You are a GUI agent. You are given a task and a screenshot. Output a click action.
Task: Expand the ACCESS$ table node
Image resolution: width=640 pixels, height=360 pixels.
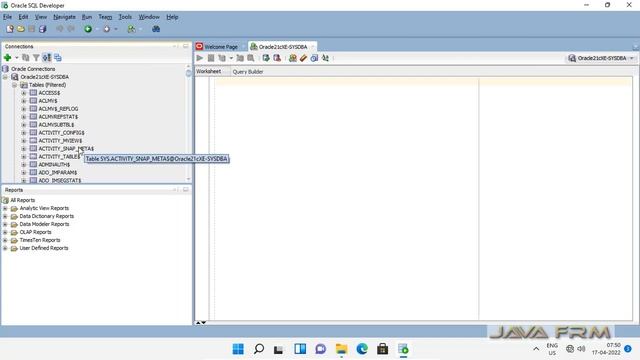pyautogui.click(x=24, y=93)
